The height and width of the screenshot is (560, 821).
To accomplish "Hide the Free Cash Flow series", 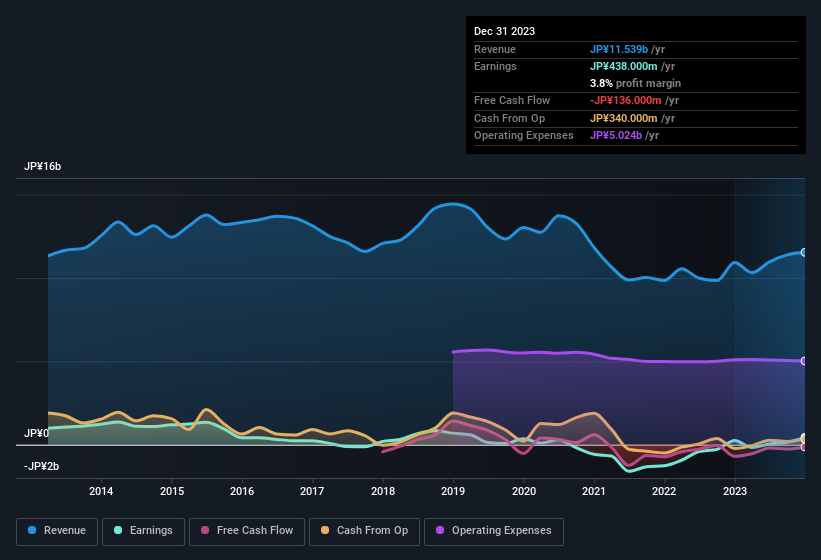I will (x=246, y=531).
